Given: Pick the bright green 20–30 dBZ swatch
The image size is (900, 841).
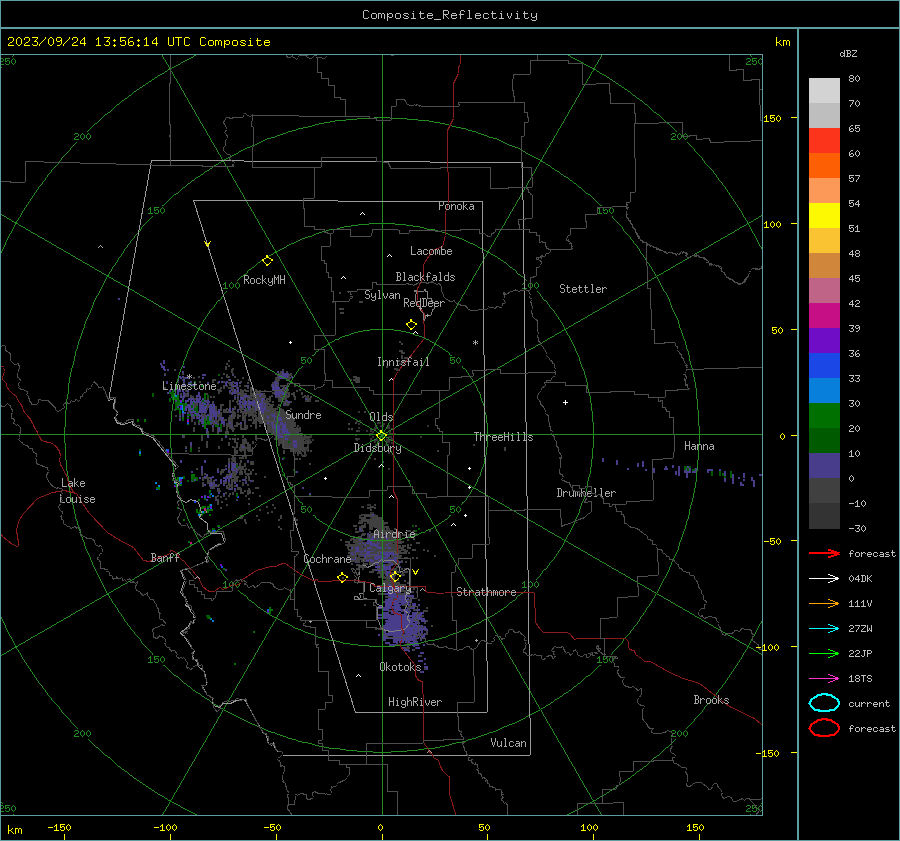Looking at the screenshot, I should (x=824, y=416).
